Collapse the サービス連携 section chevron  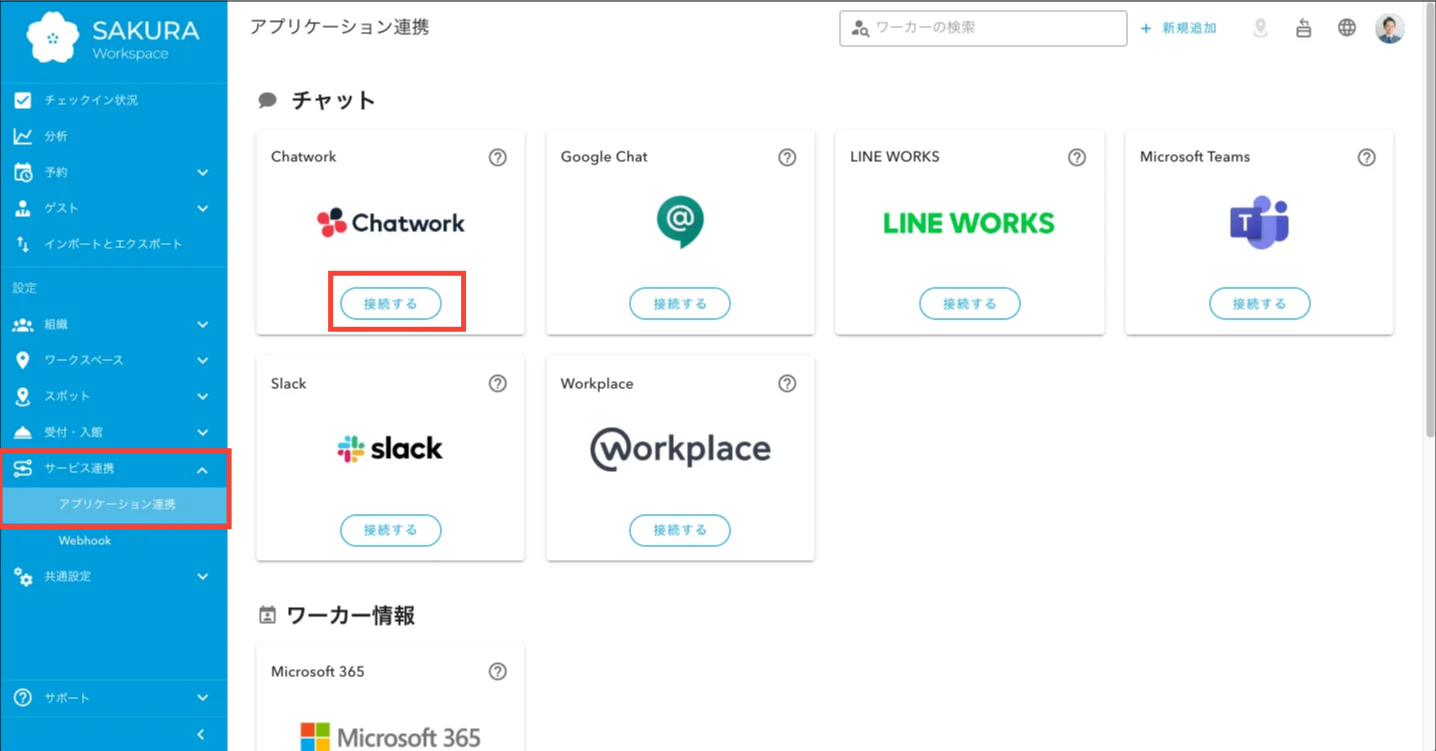click(203, 469)
